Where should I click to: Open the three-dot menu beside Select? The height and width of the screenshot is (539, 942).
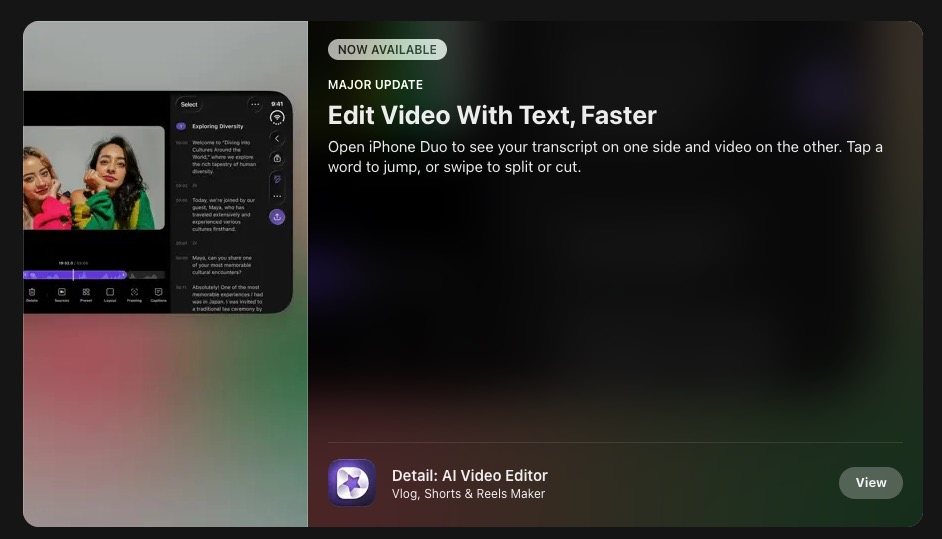(x=255, y=105)
